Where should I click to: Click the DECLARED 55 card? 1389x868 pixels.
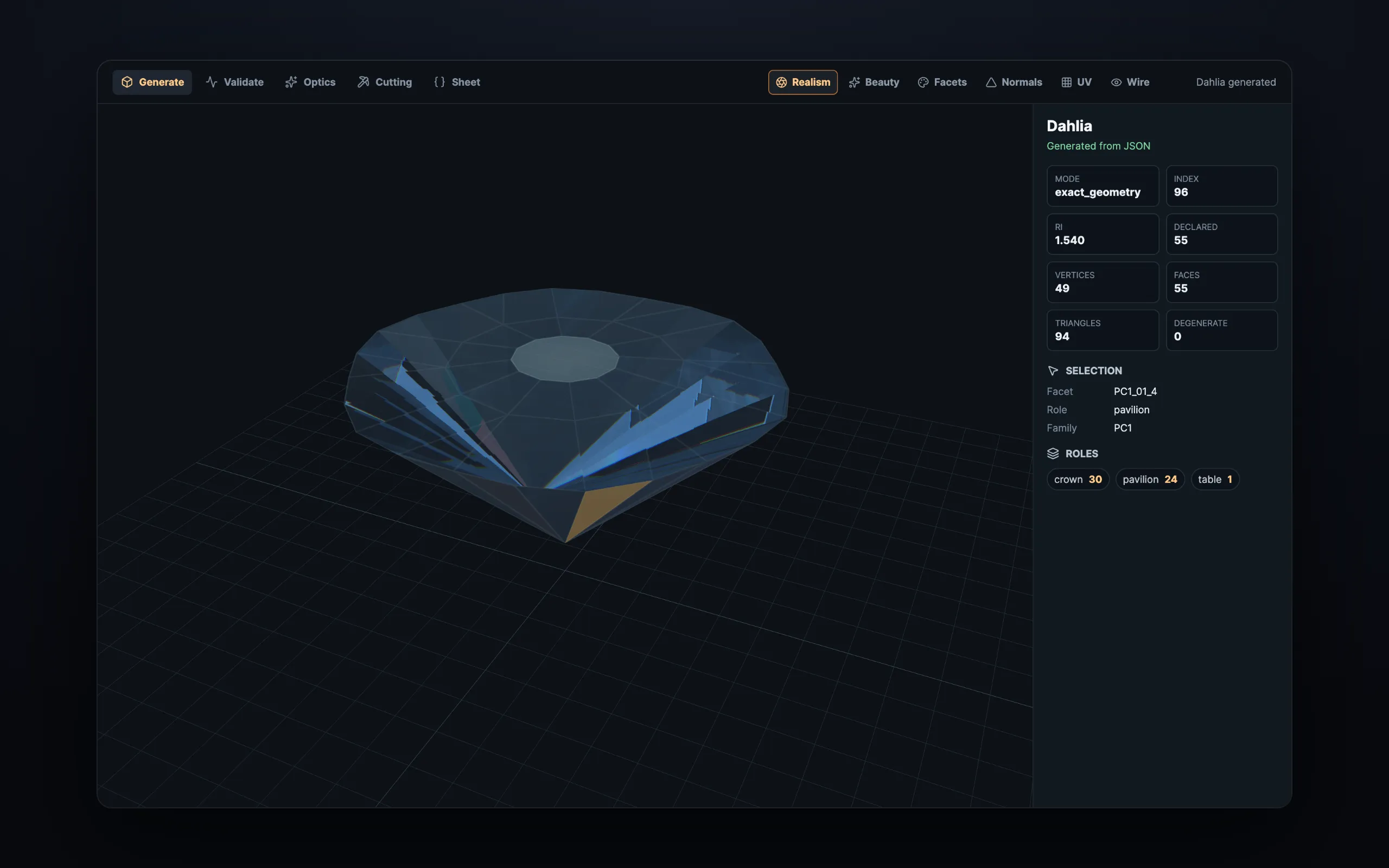tap(1222, 234)
